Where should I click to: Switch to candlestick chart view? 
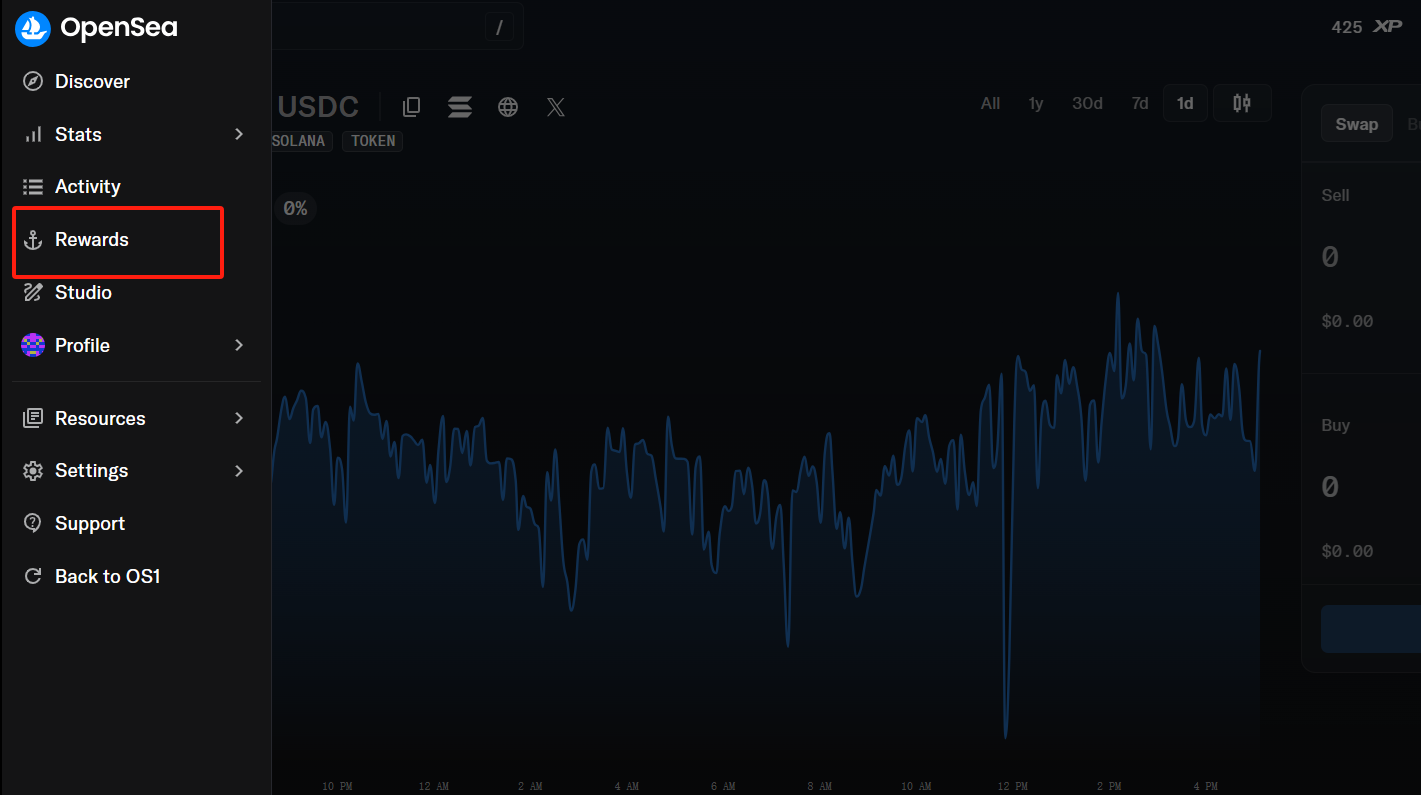click(x=1242, y=103)
